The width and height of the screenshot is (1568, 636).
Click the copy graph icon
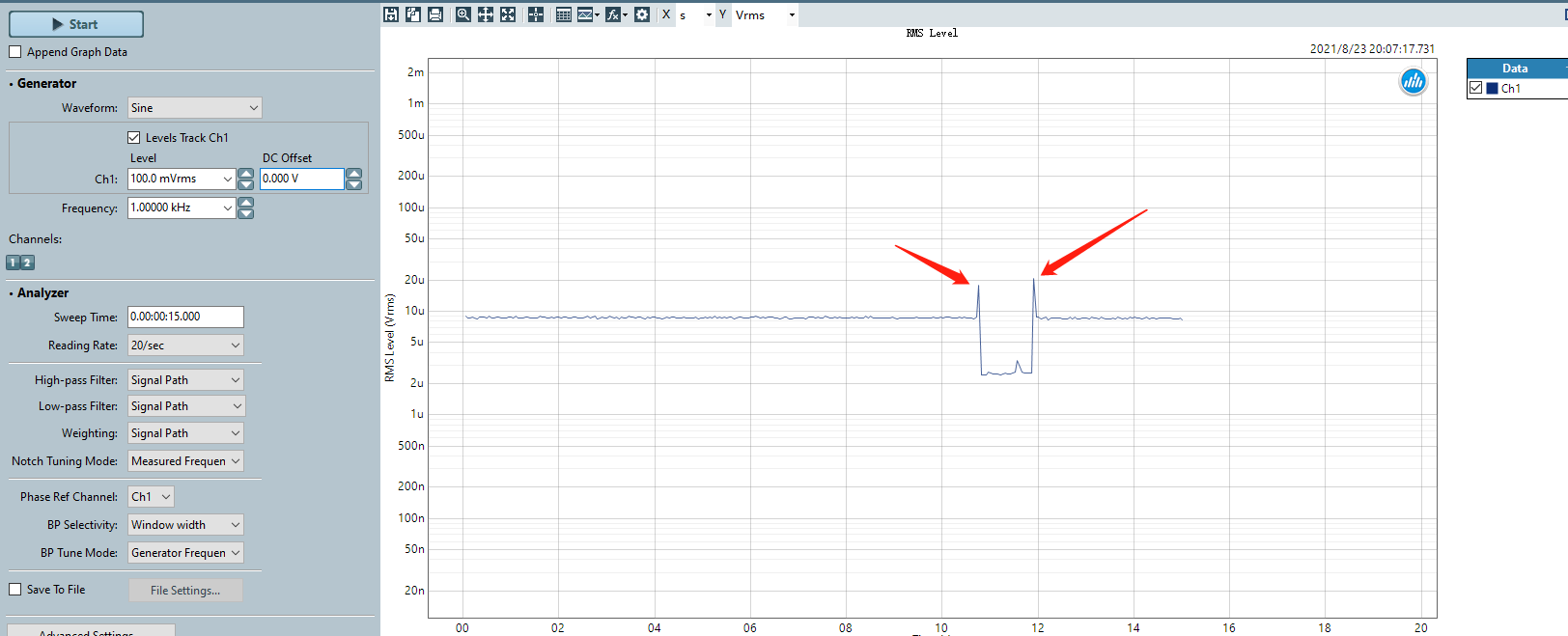pyautogui.click(x=413, y=14)
